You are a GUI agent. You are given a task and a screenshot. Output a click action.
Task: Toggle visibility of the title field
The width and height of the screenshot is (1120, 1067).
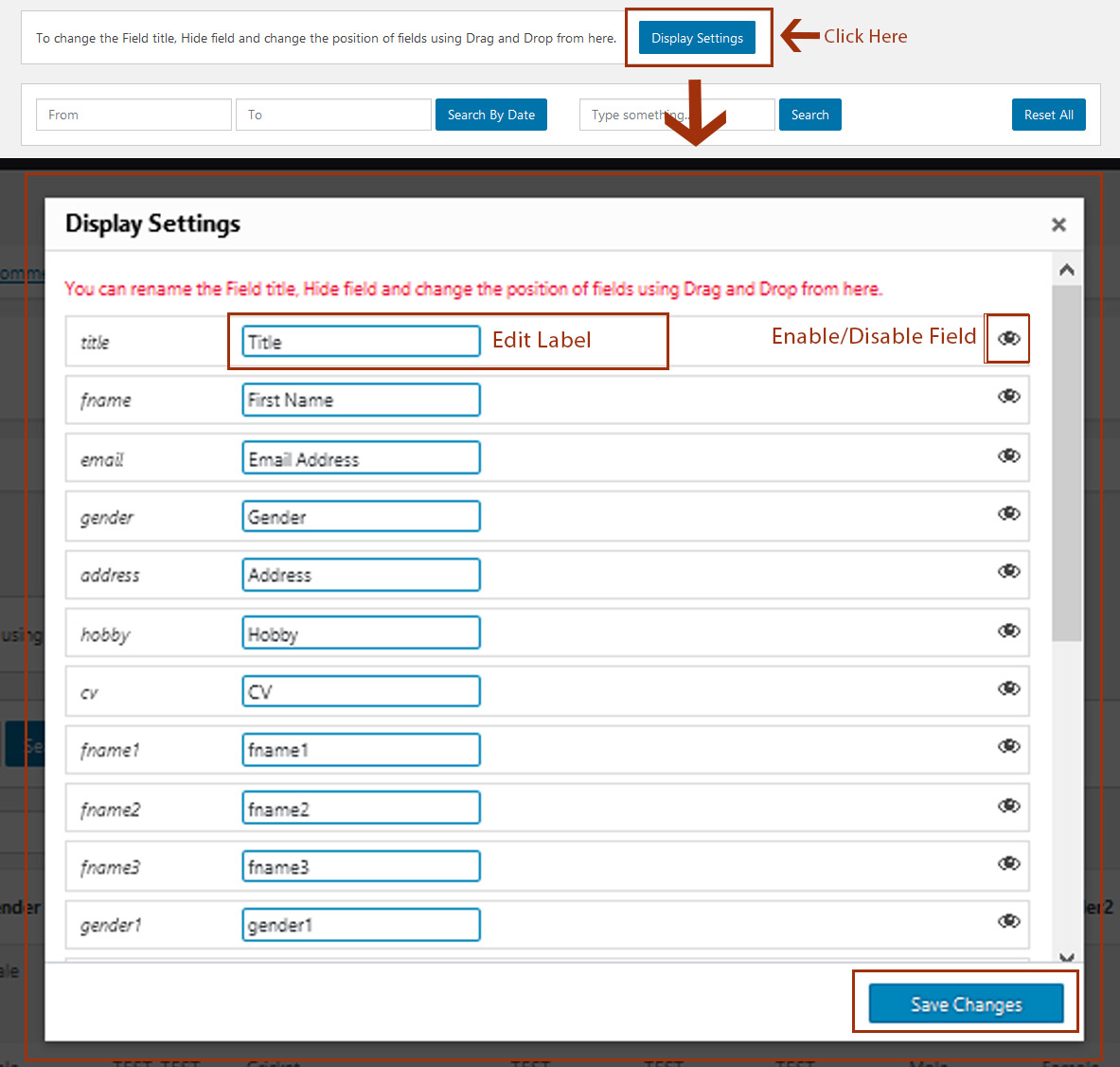pyautogui.click(x=1008, y=338)
